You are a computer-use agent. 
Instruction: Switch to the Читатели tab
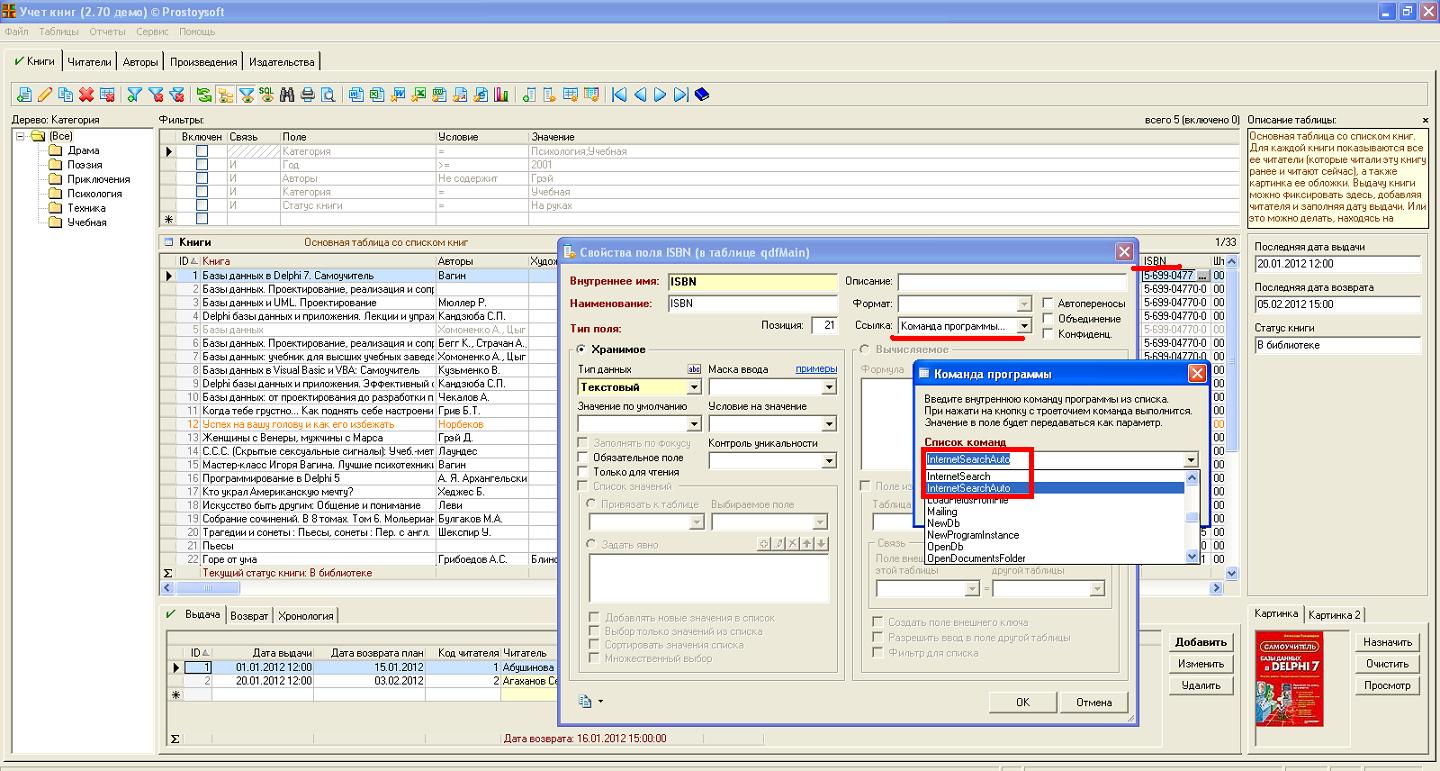pyautogui.click(x=89, y=62)
